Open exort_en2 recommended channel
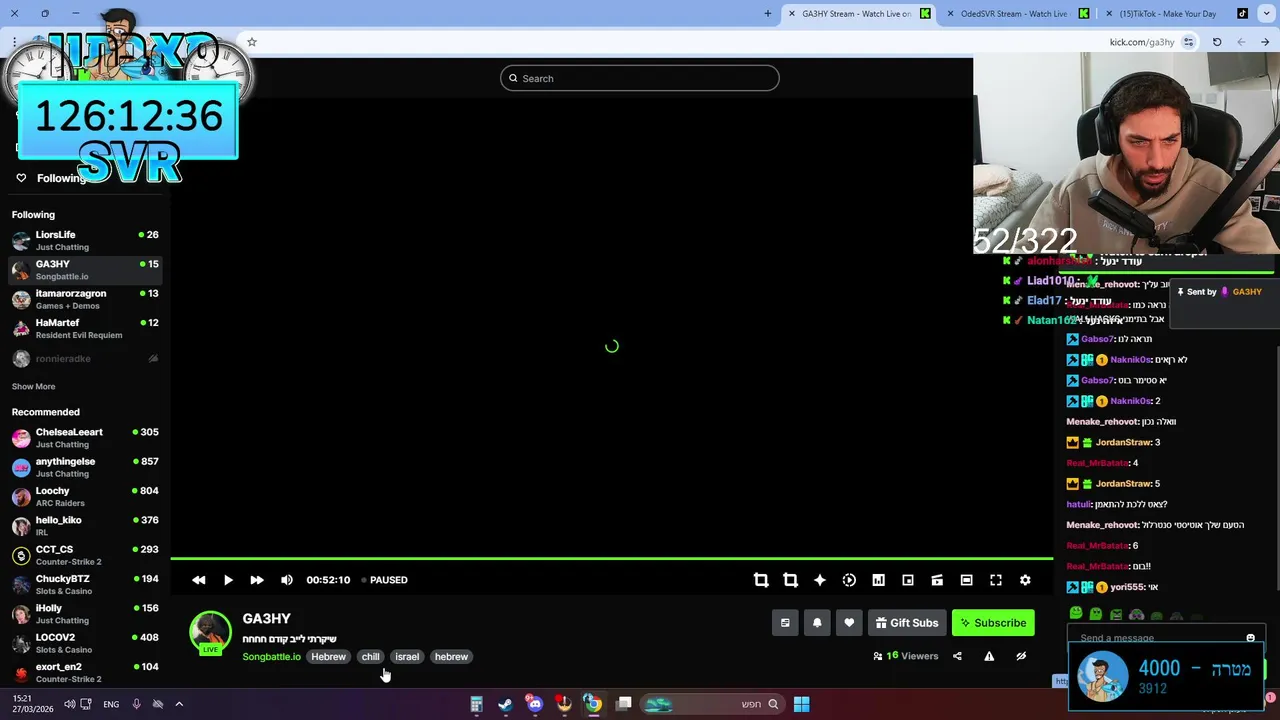The width and height of the screenshot is (1280, 720). 85,672
